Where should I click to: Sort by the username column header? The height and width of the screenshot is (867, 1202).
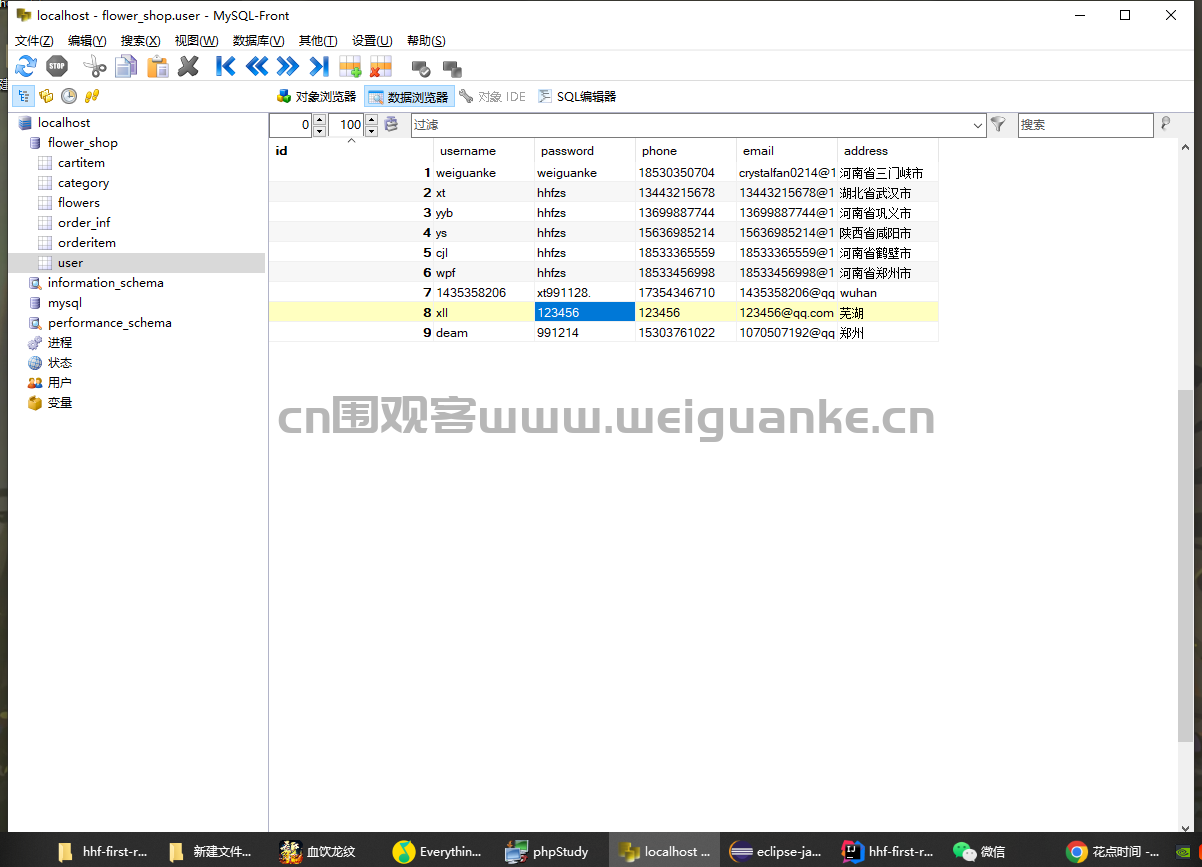point(484,151)
